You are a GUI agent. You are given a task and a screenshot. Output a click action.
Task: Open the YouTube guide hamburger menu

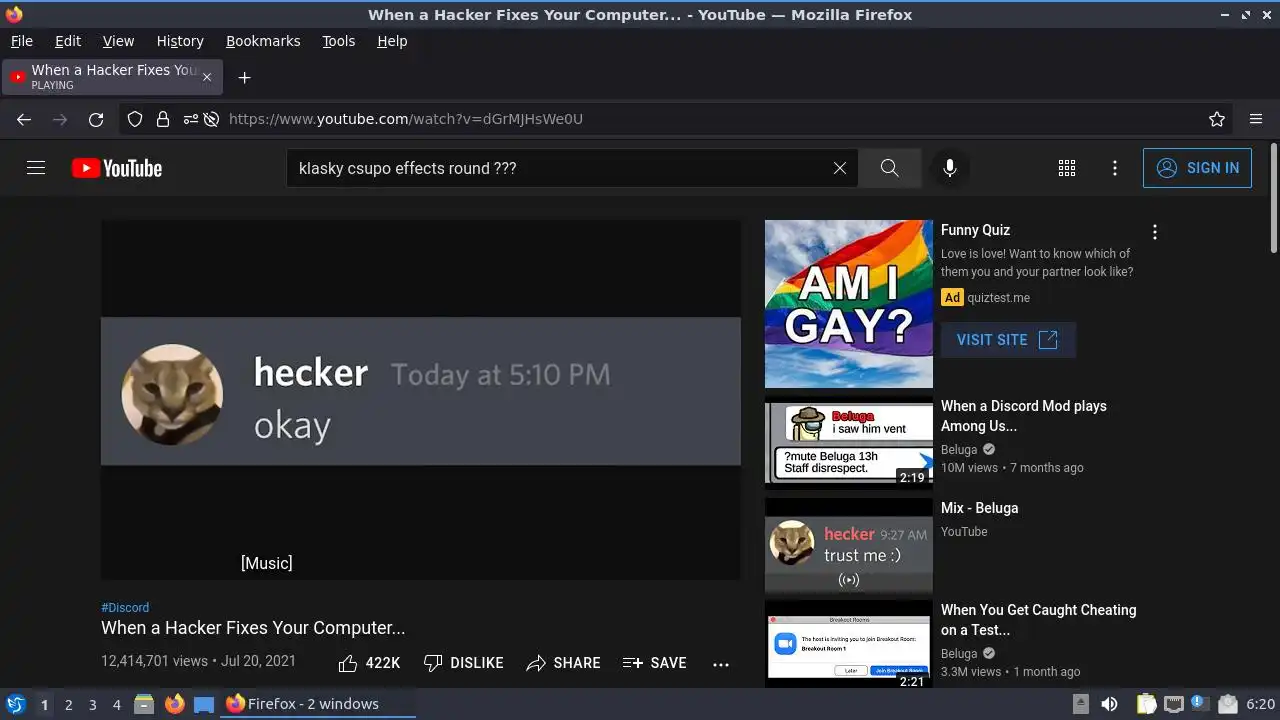point(36,168)
